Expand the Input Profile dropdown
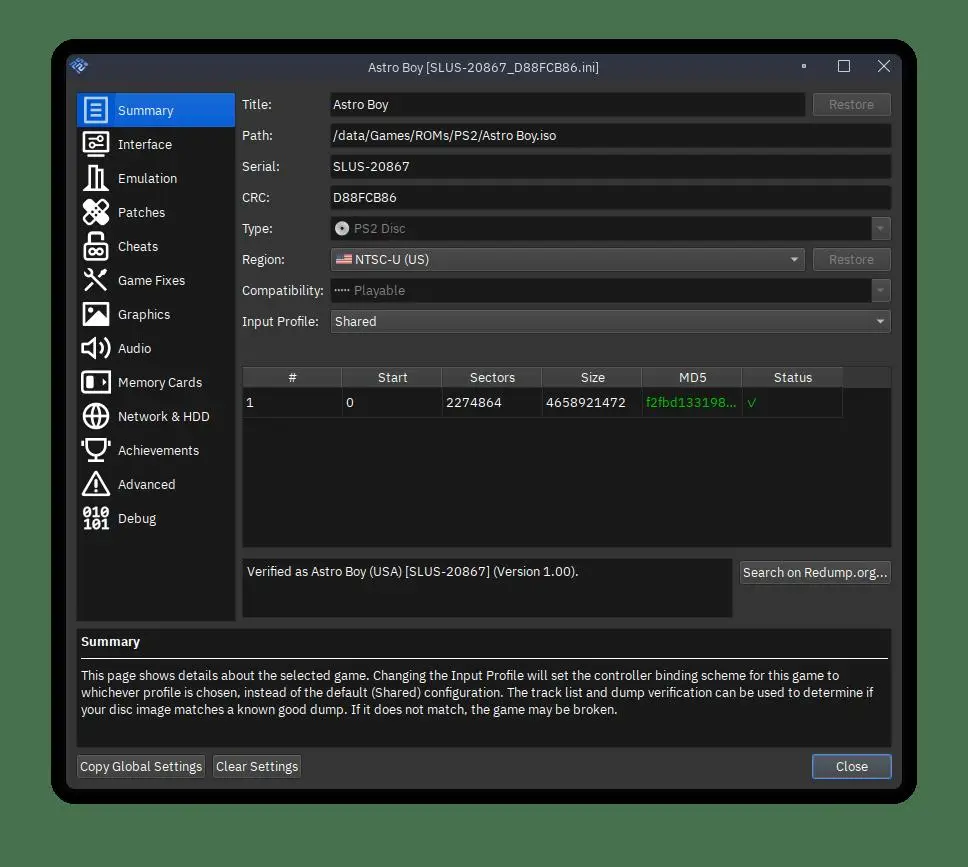Screen dimensions: 968x867 tap(610, 321)
